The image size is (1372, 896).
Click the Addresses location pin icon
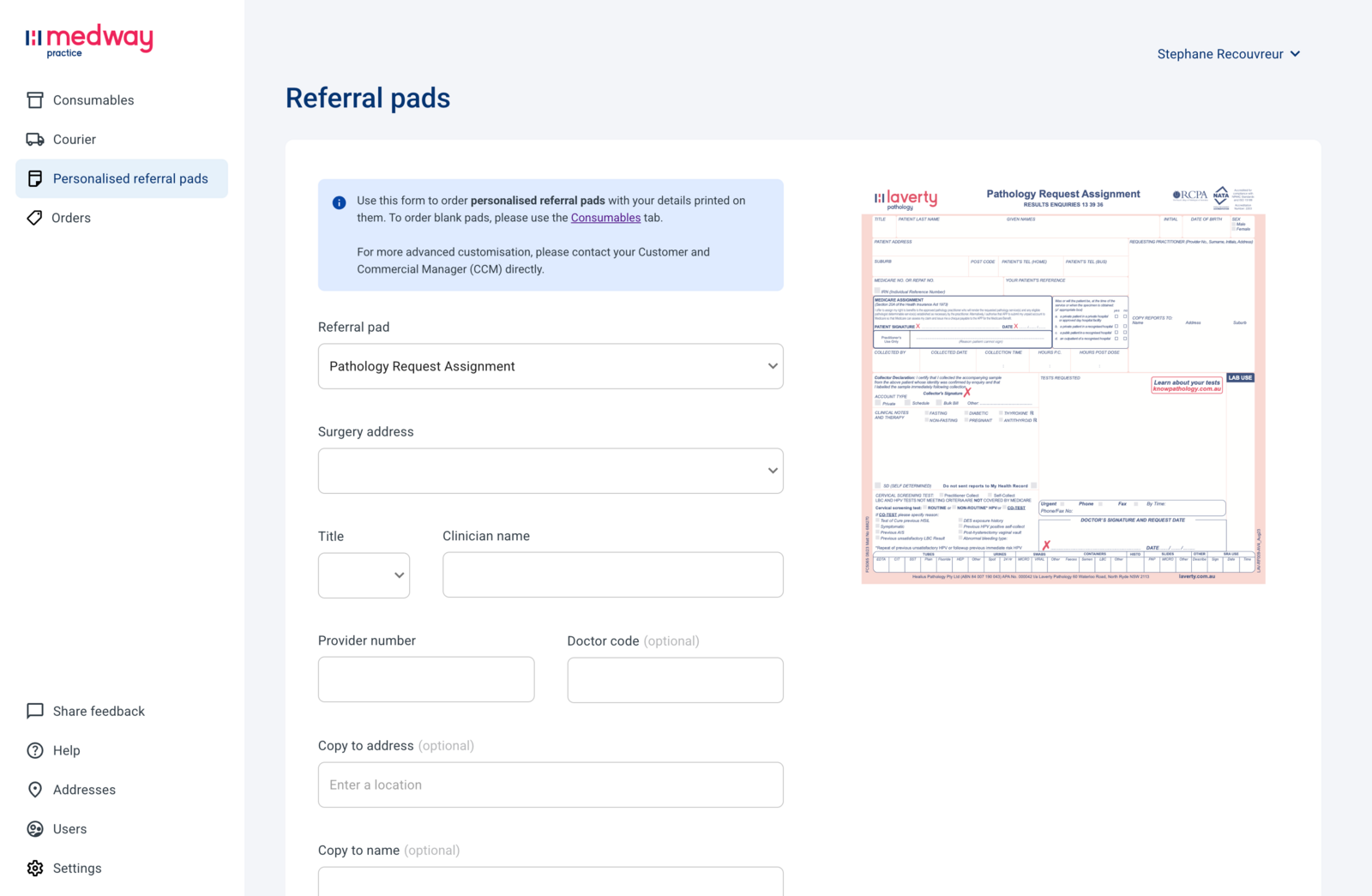35,790
